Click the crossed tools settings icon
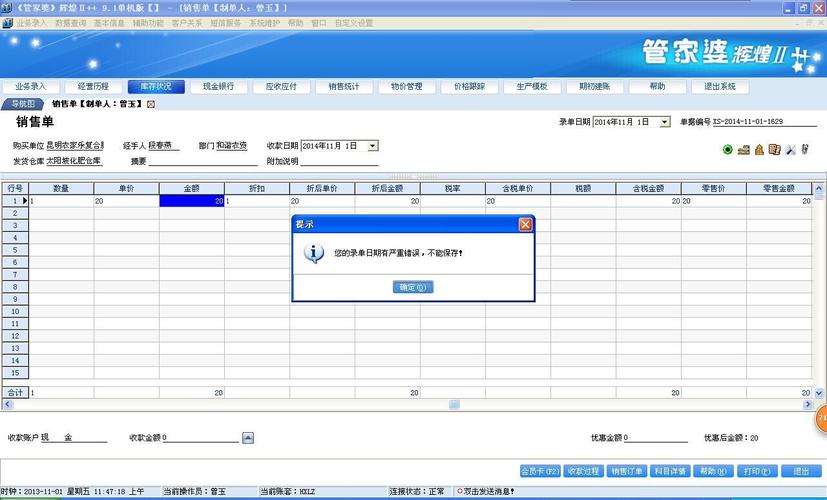This screenshot has width=827, height=500. coord(790,150)
